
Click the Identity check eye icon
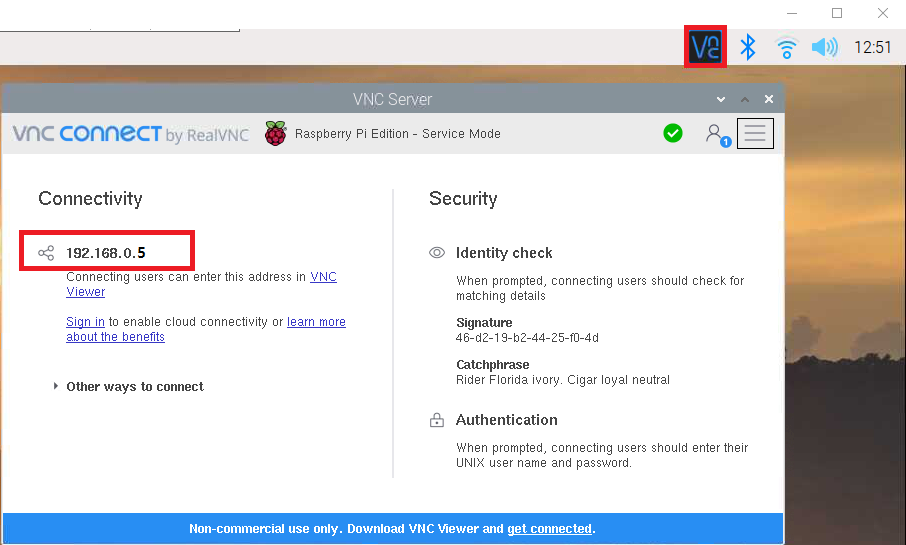point(437,253)
